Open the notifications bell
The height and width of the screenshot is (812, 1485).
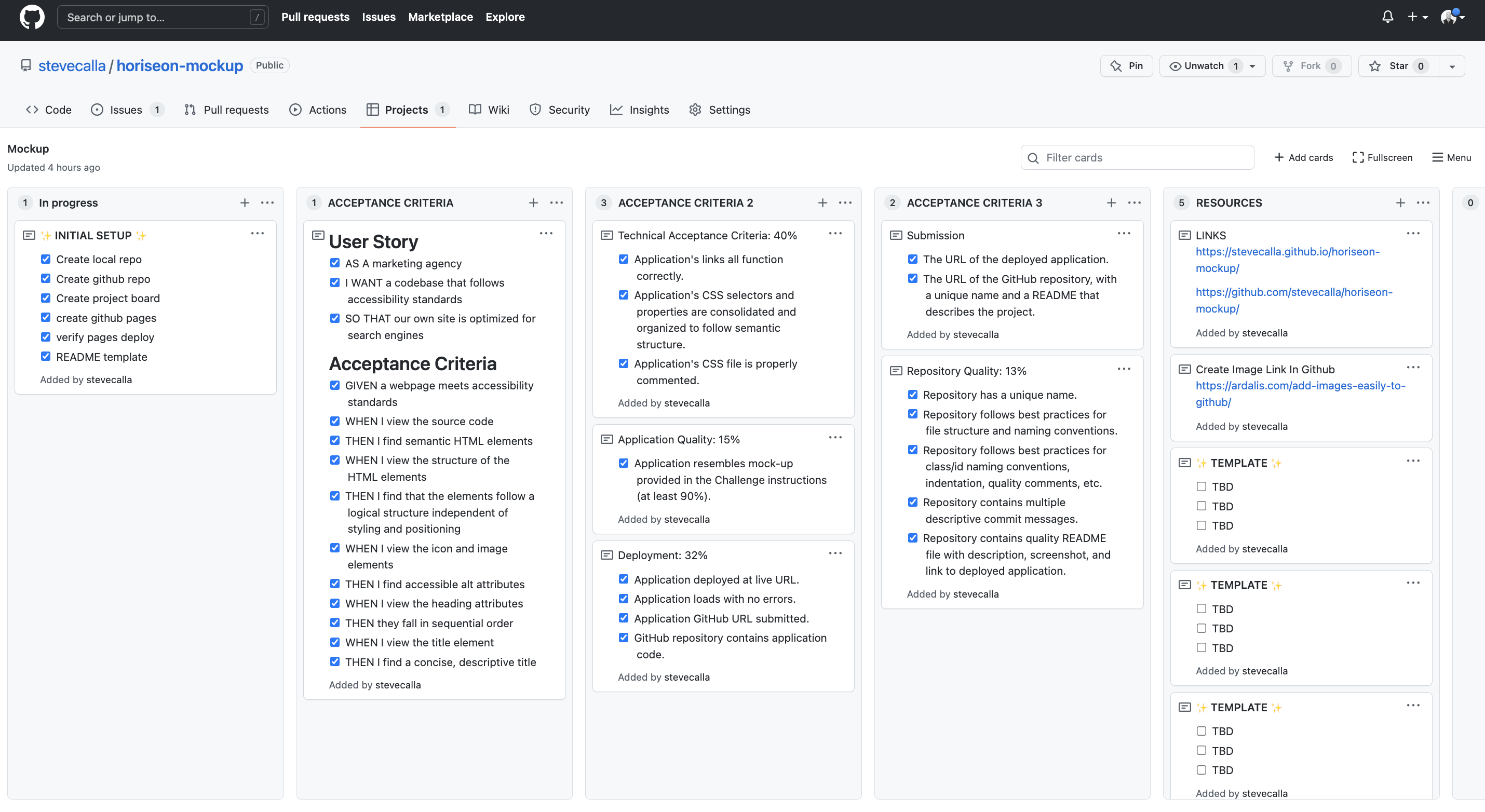(1387, 17)
